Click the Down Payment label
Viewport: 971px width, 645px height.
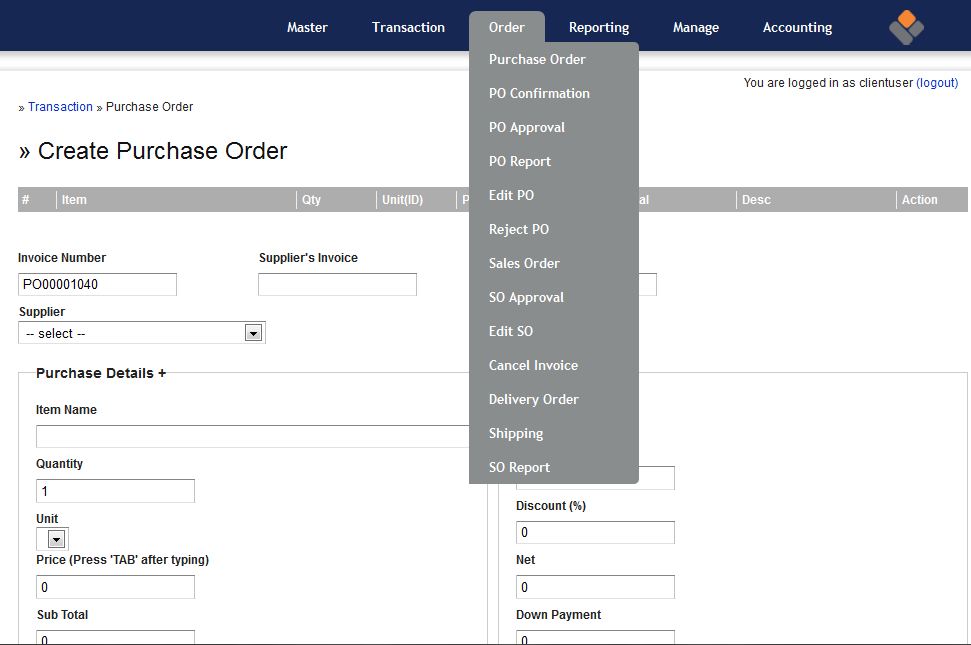tap(559, 615)
